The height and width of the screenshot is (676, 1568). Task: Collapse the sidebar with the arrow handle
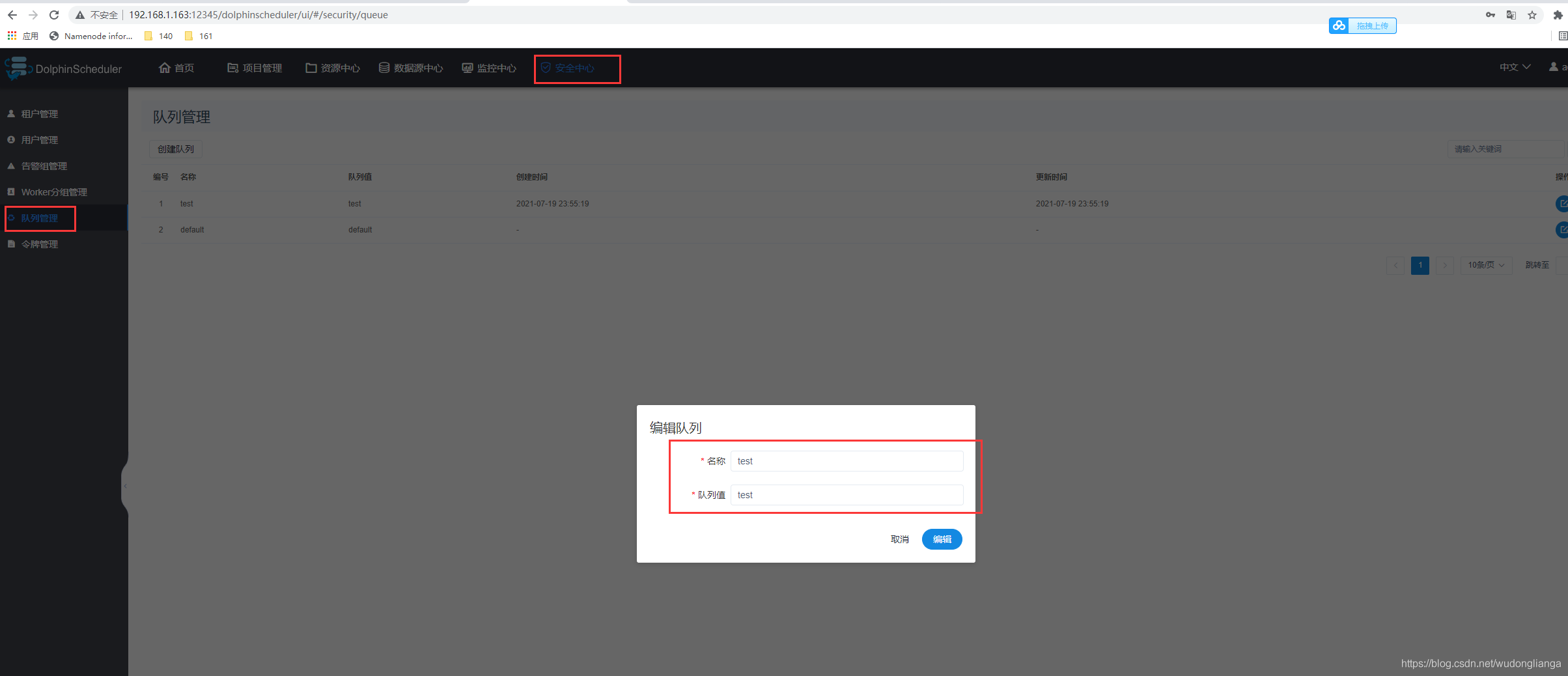click(x=125, y=486)
